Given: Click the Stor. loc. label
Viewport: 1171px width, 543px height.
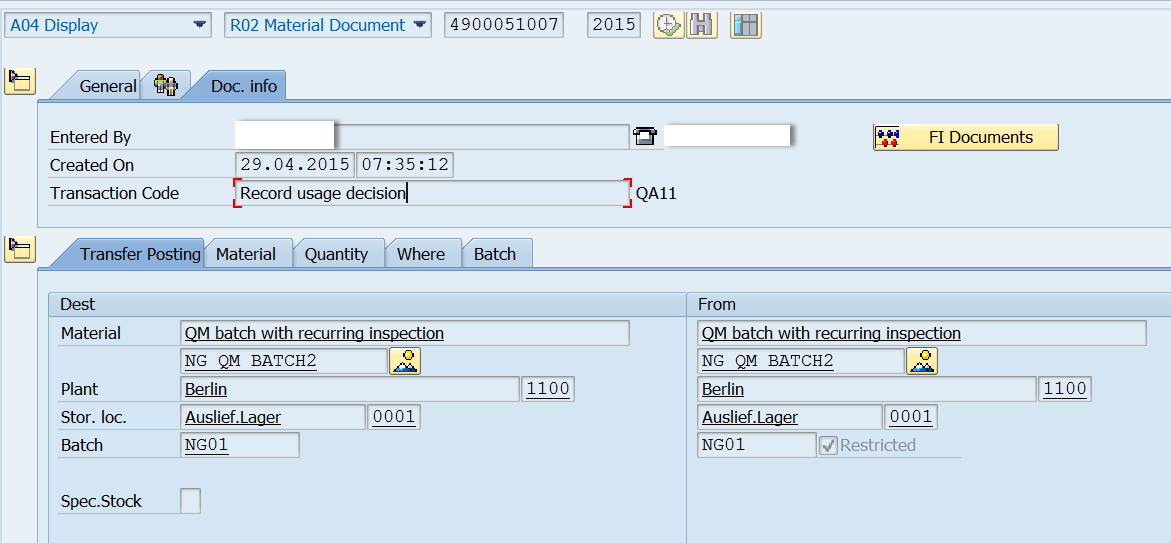Looking at the screenshot, I should pyautogui.click(x=93, y=418).
